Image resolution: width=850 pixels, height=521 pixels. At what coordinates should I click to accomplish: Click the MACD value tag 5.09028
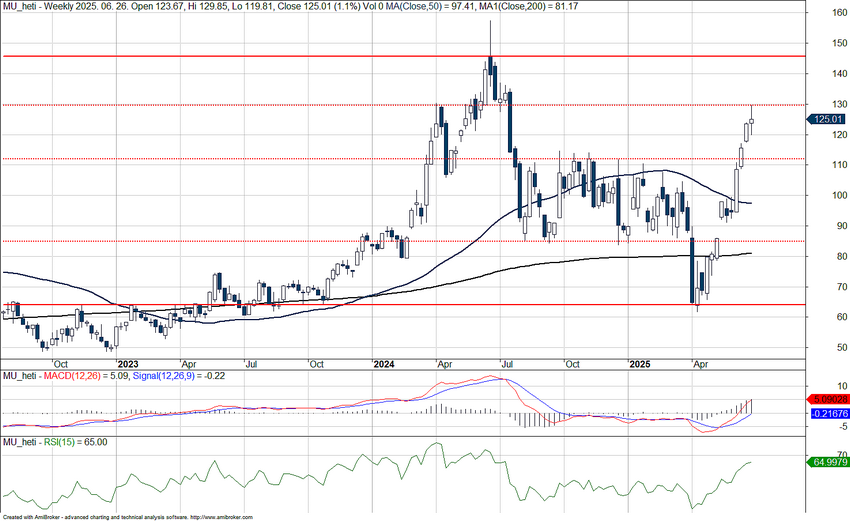[x=828, y=400]
